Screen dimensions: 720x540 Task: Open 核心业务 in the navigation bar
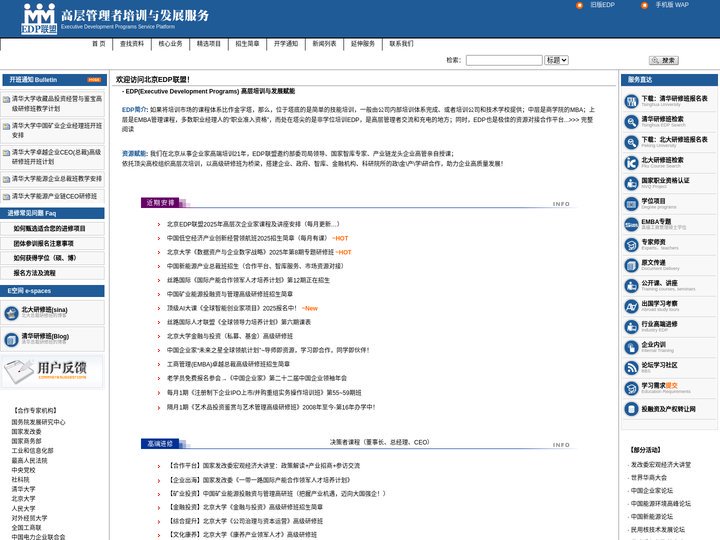(x=170, y=44)
